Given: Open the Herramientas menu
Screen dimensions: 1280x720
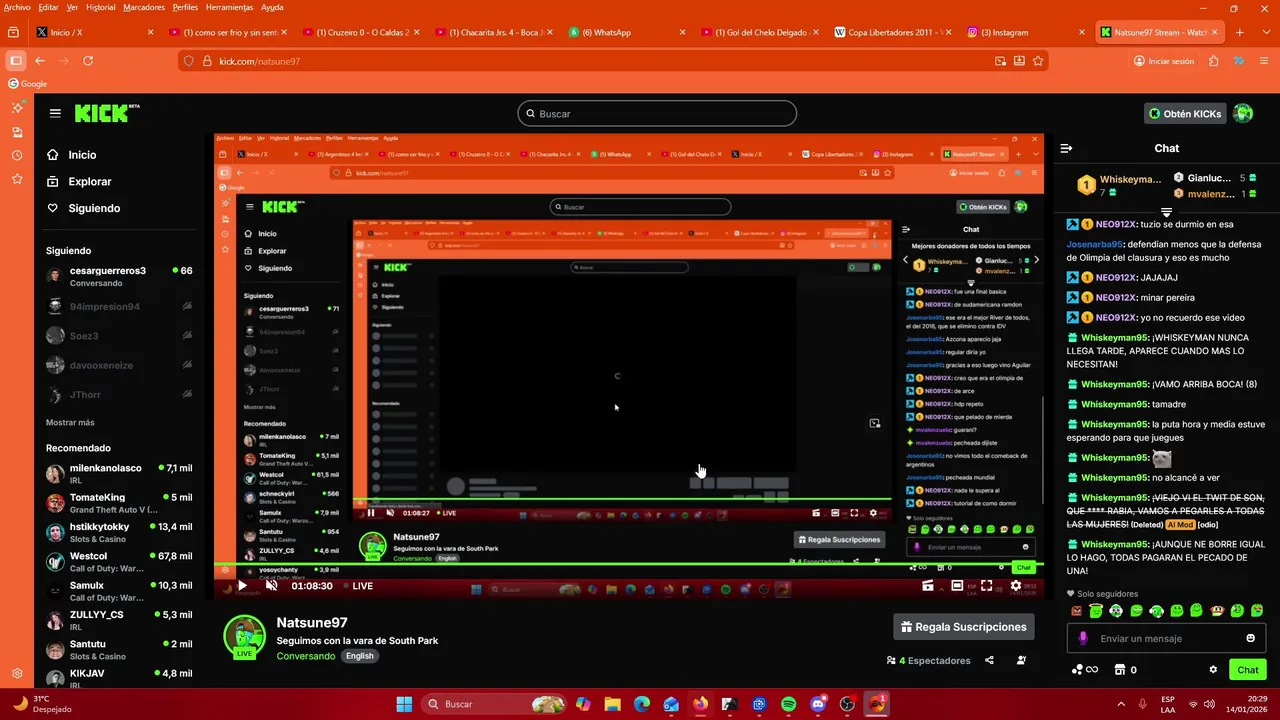Looking at the screenshot, I should [x=229, y=7].
